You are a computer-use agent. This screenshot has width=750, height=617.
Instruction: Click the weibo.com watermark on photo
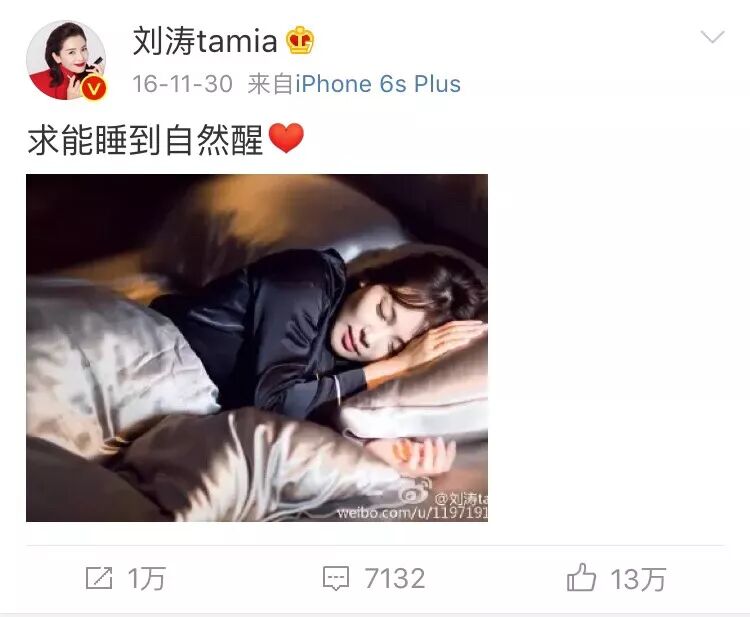pyautogui.click(x=412, y=513)
